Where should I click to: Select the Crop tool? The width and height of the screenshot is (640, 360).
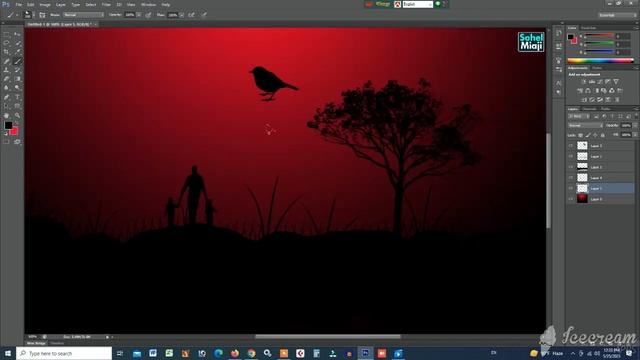(x=7, y=52)
